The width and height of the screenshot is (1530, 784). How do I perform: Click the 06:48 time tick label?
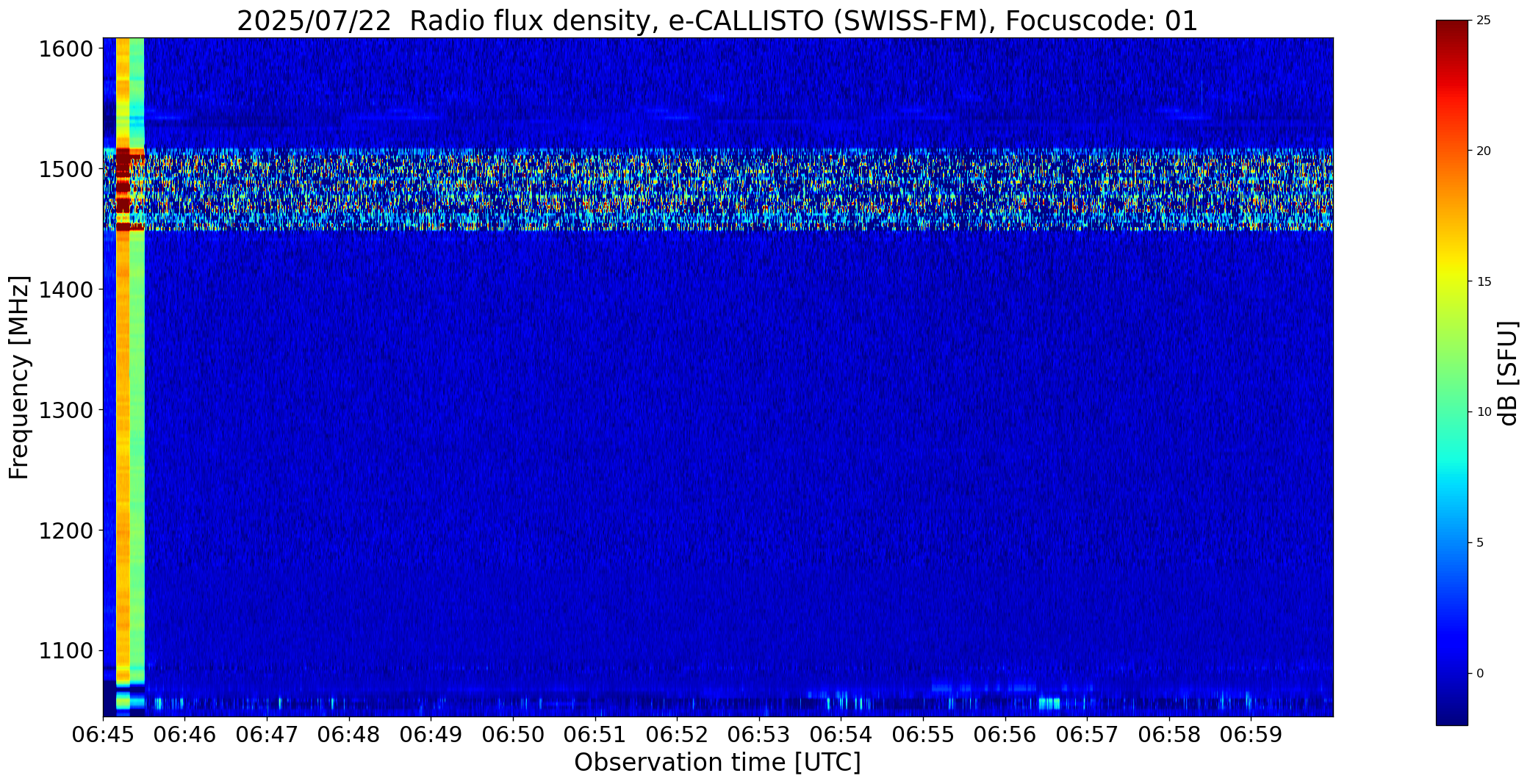(x=349, y=735)
